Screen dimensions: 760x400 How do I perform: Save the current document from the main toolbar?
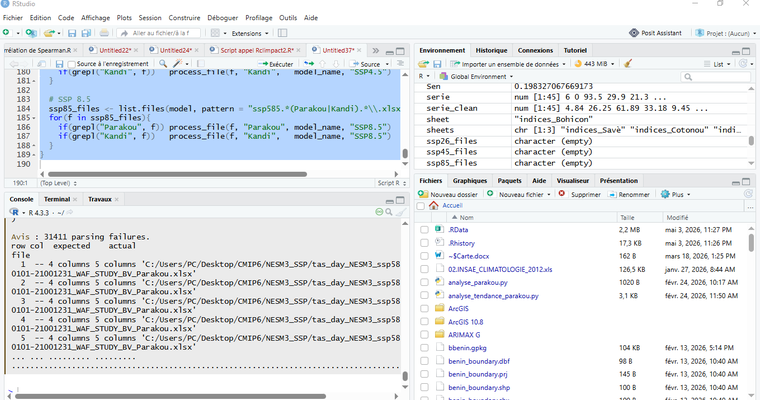[x=72, y=33]
